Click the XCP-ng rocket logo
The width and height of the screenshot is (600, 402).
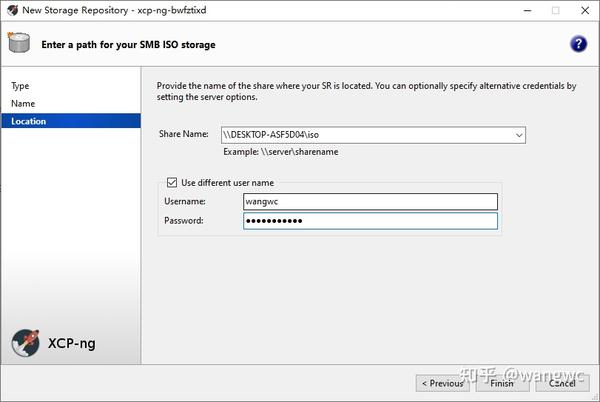(26, 344)
